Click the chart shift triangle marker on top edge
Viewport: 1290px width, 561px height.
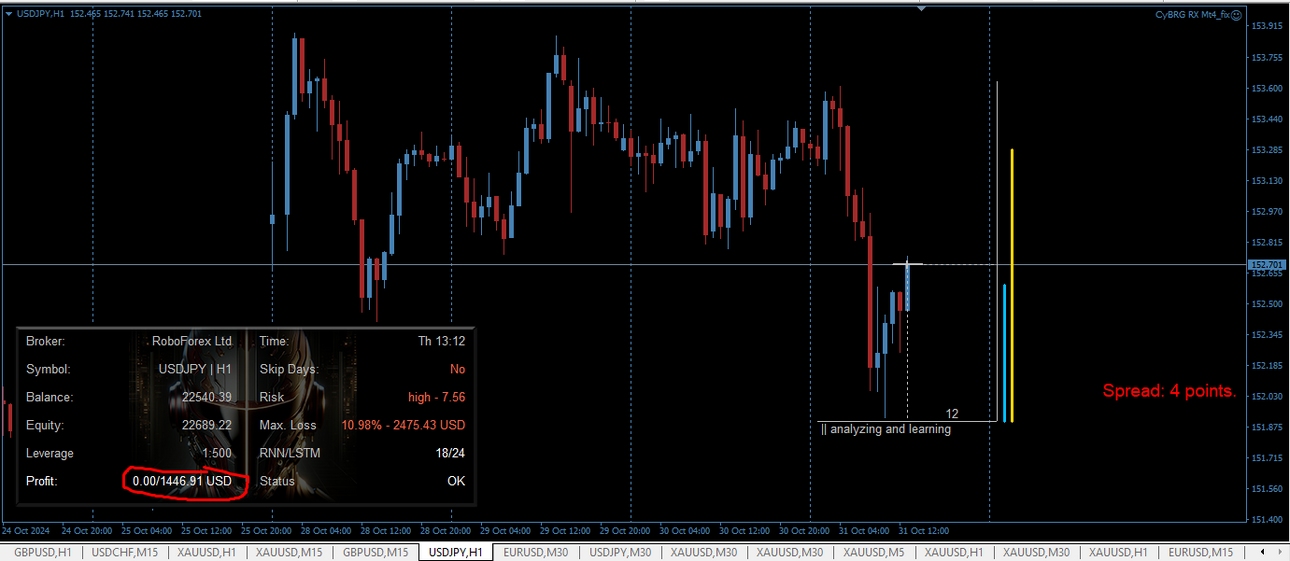(x=922, y=8)
